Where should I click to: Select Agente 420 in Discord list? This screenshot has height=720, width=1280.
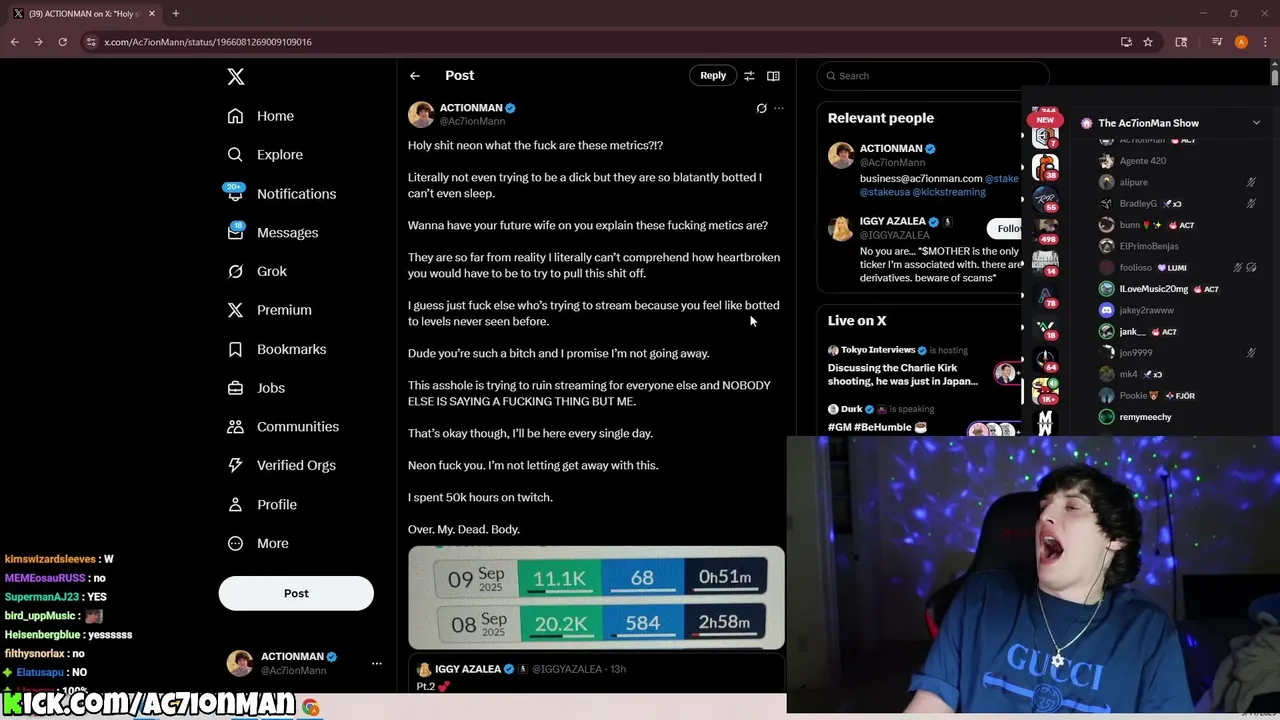click(1133, 161)
